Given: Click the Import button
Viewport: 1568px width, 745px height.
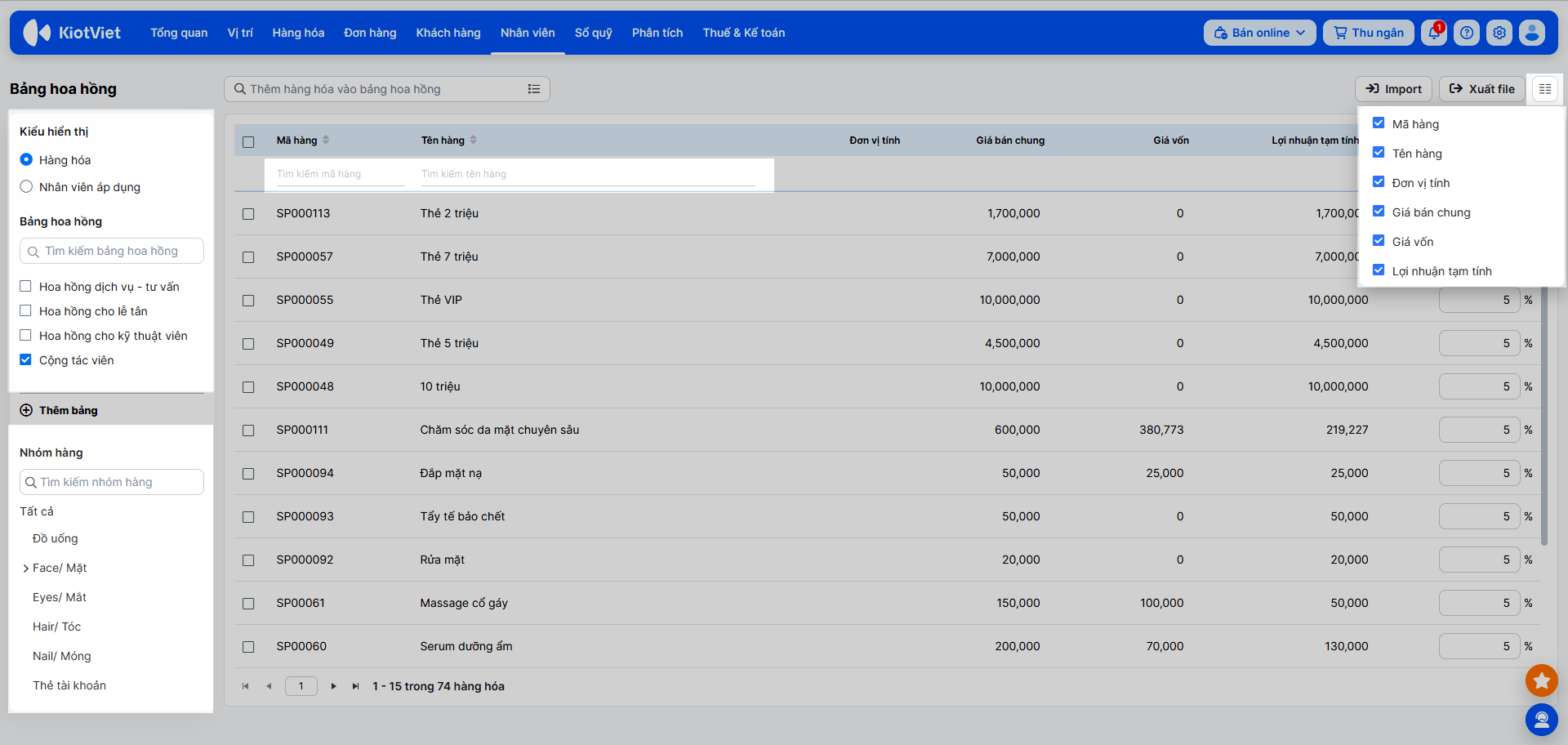Looking at the screenshot, I should click(x=1393, y=89).
